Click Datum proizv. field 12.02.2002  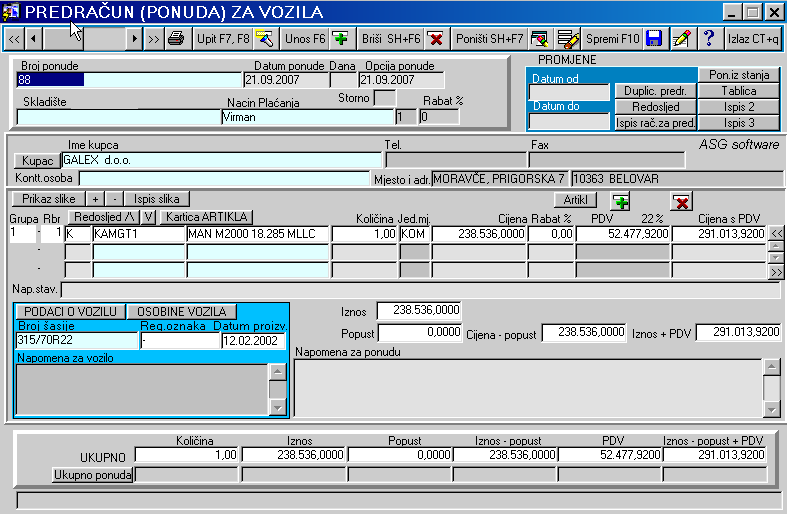pos(253,340)
